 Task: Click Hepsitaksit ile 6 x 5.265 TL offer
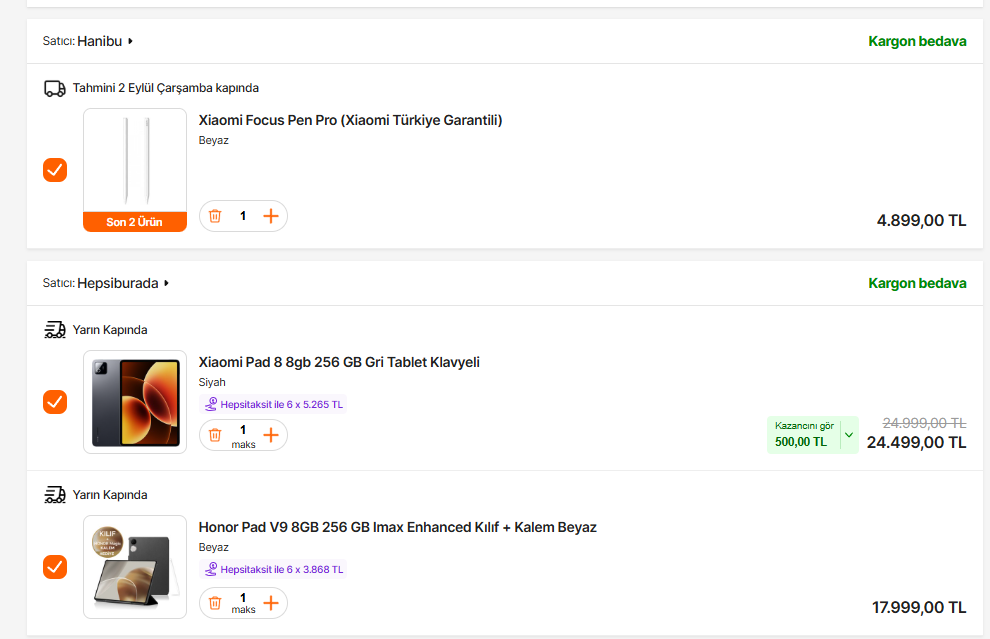coord(273,404)
